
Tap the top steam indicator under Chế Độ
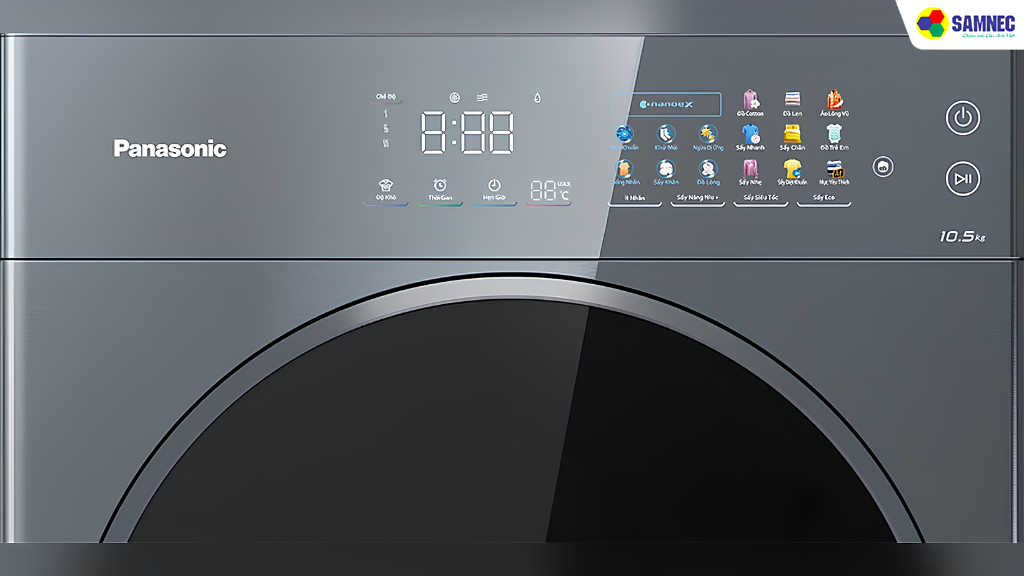(386, 114)
